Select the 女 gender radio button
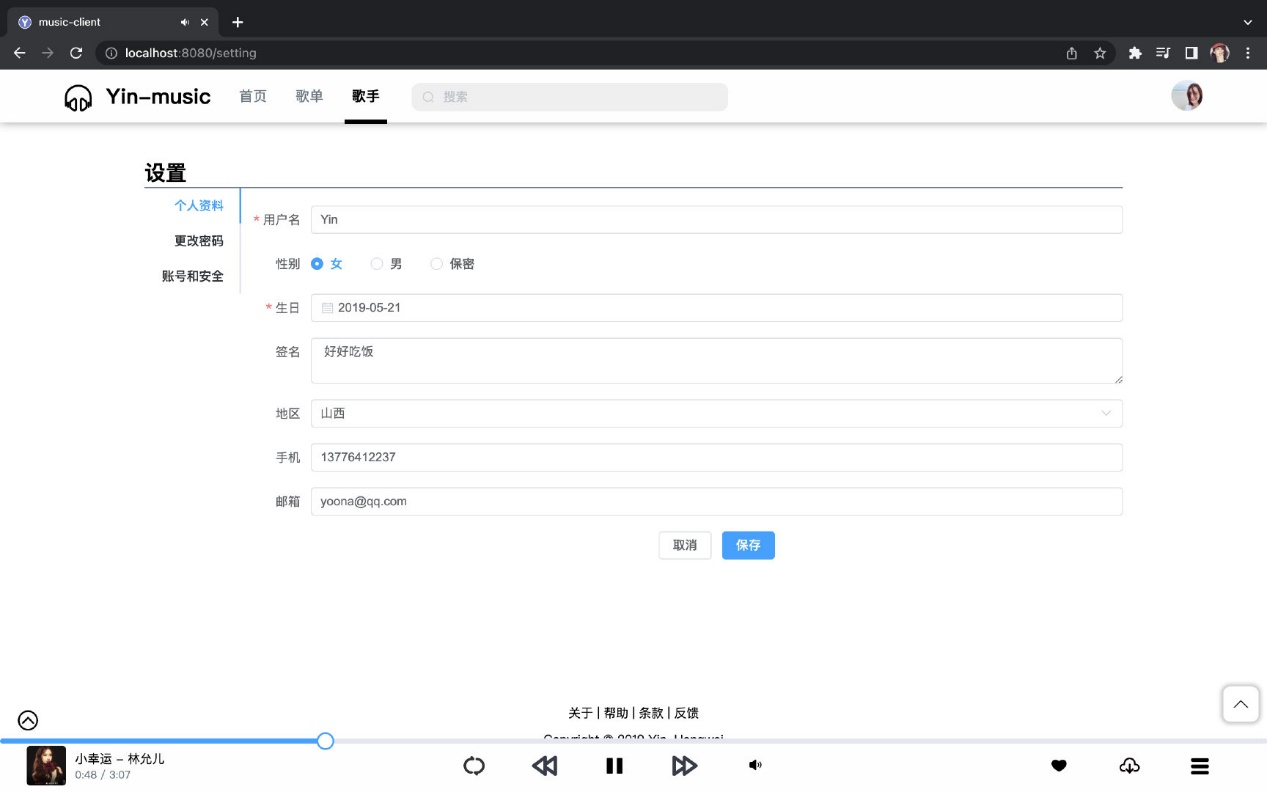 [317, 264]
